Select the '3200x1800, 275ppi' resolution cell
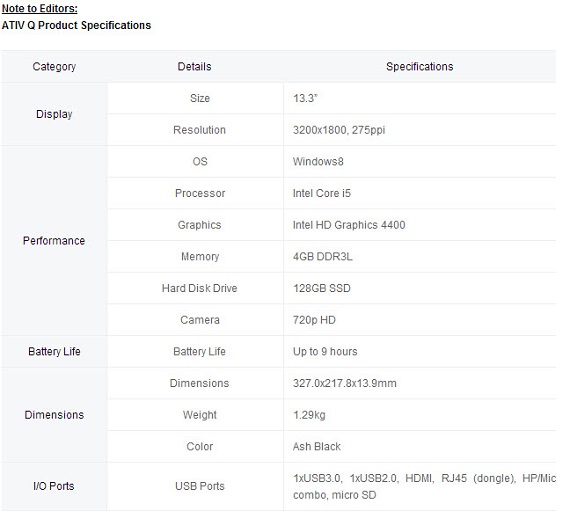This screenshot has width=570, height=511. [x=420, y=130]
